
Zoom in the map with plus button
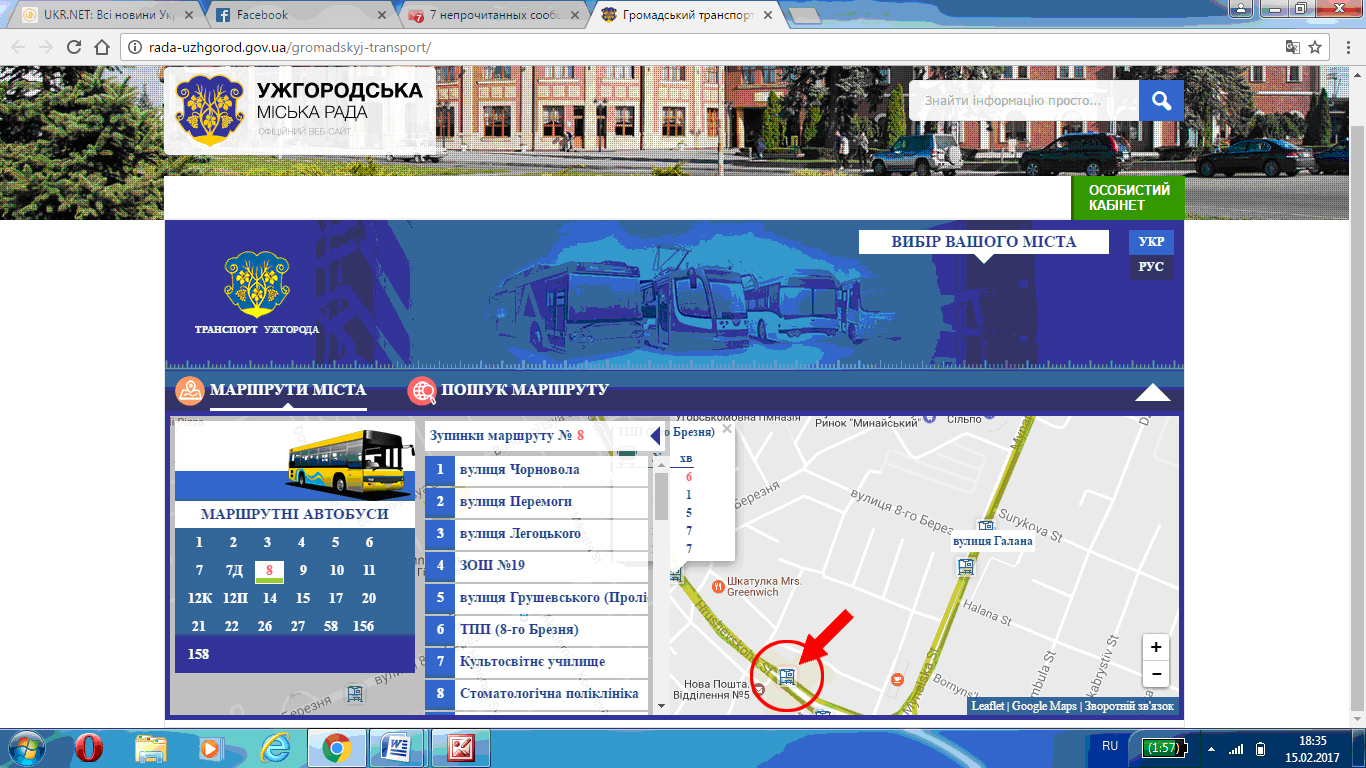(x=1156, y=647)
